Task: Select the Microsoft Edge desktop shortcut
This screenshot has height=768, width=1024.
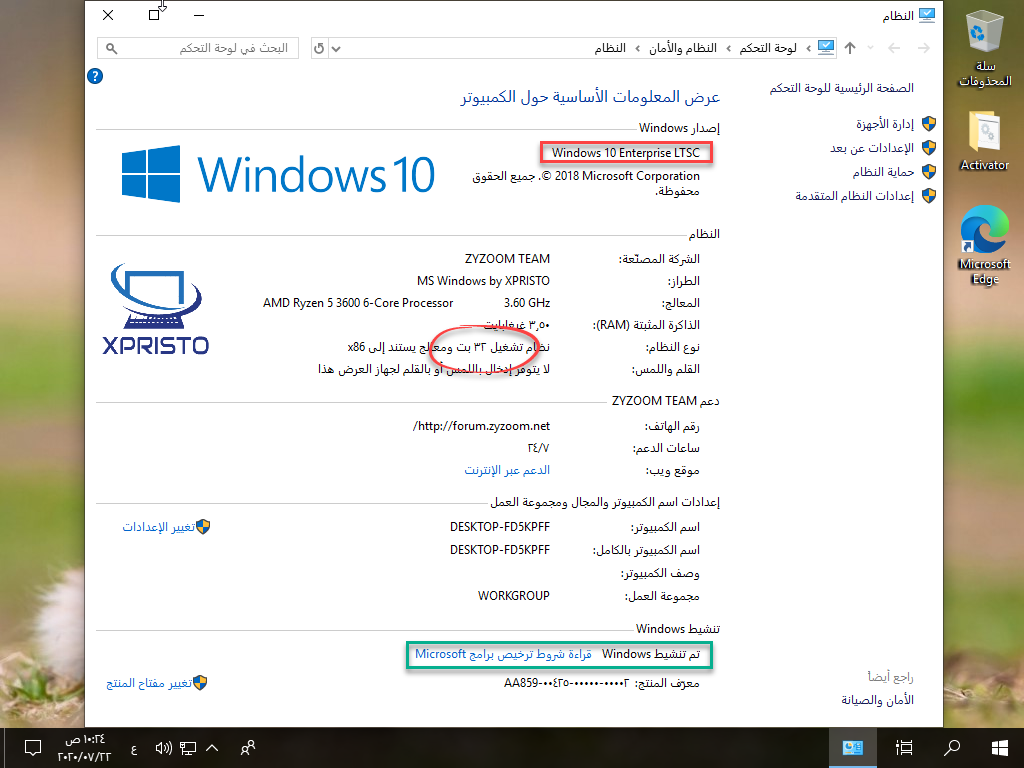Action: click(985, 246)
